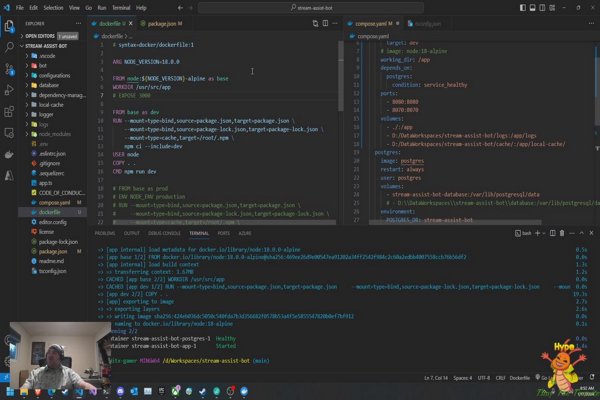Open the Run and Debug view

click(9, 90)
